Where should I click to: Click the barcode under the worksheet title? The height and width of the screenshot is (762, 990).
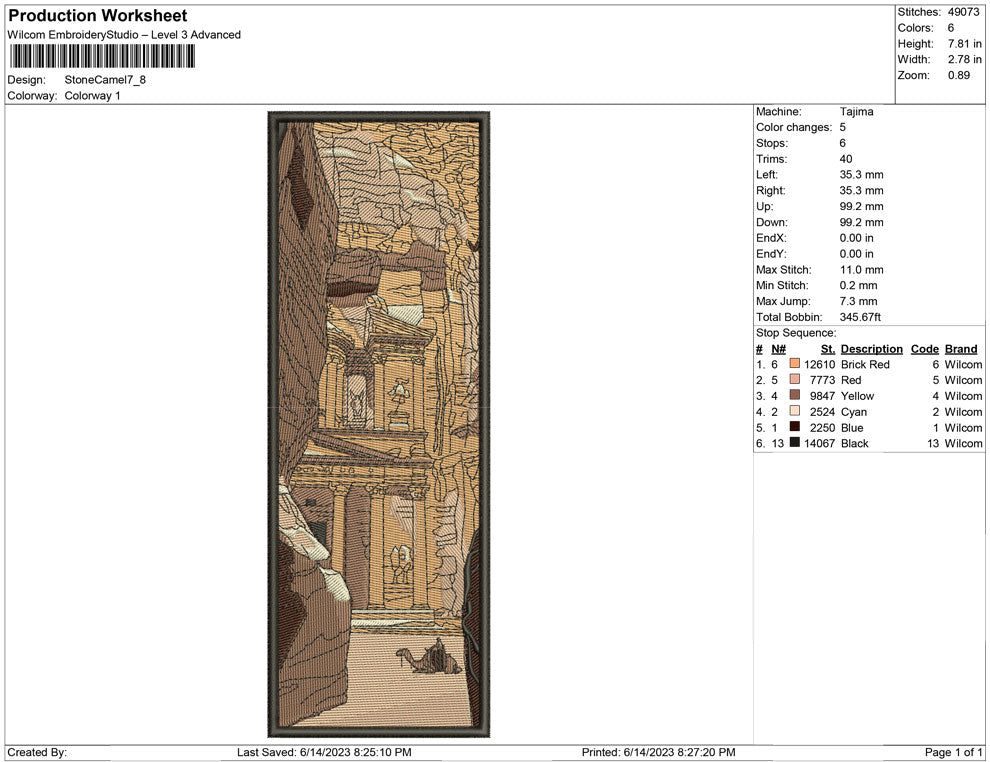101,56
